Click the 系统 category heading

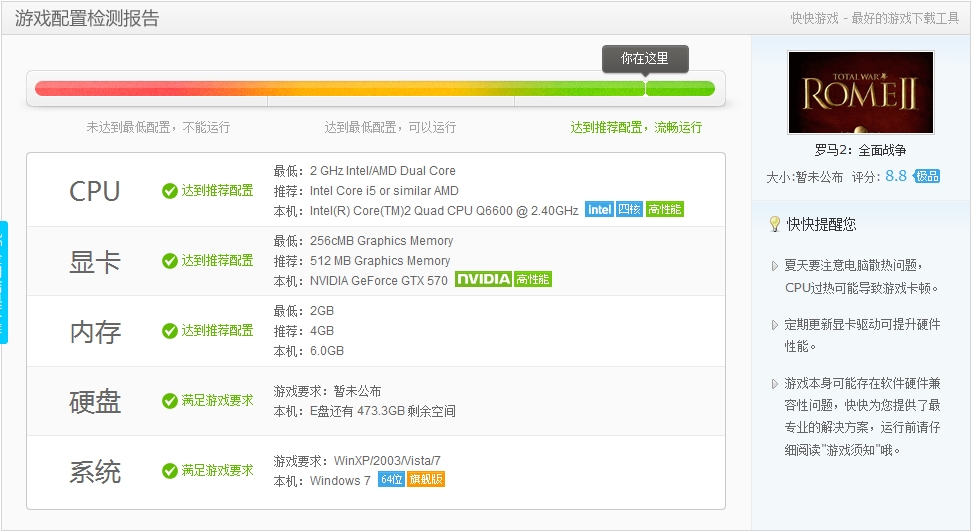95,472
